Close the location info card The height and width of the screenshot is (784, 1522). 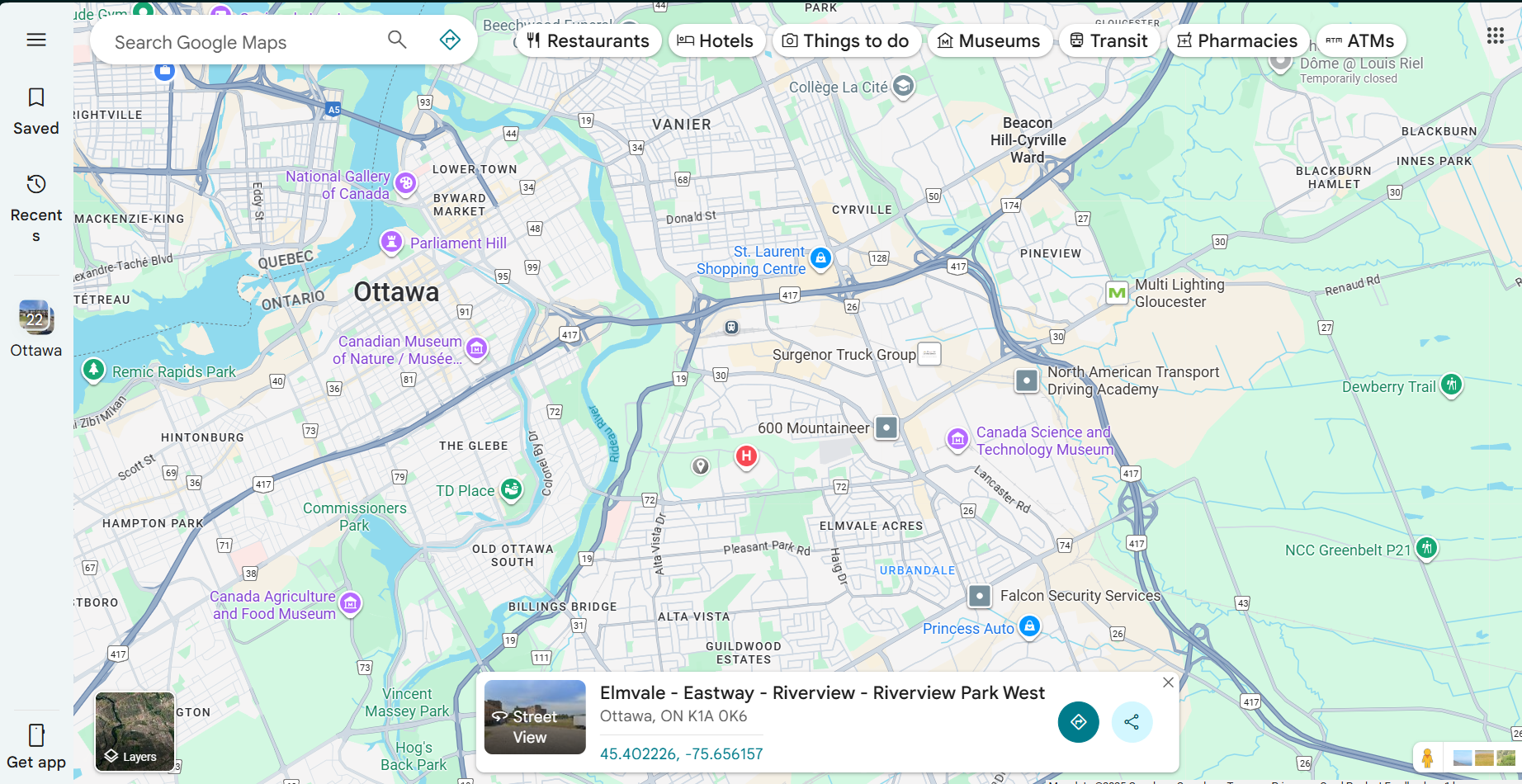tap(1168, 682)
